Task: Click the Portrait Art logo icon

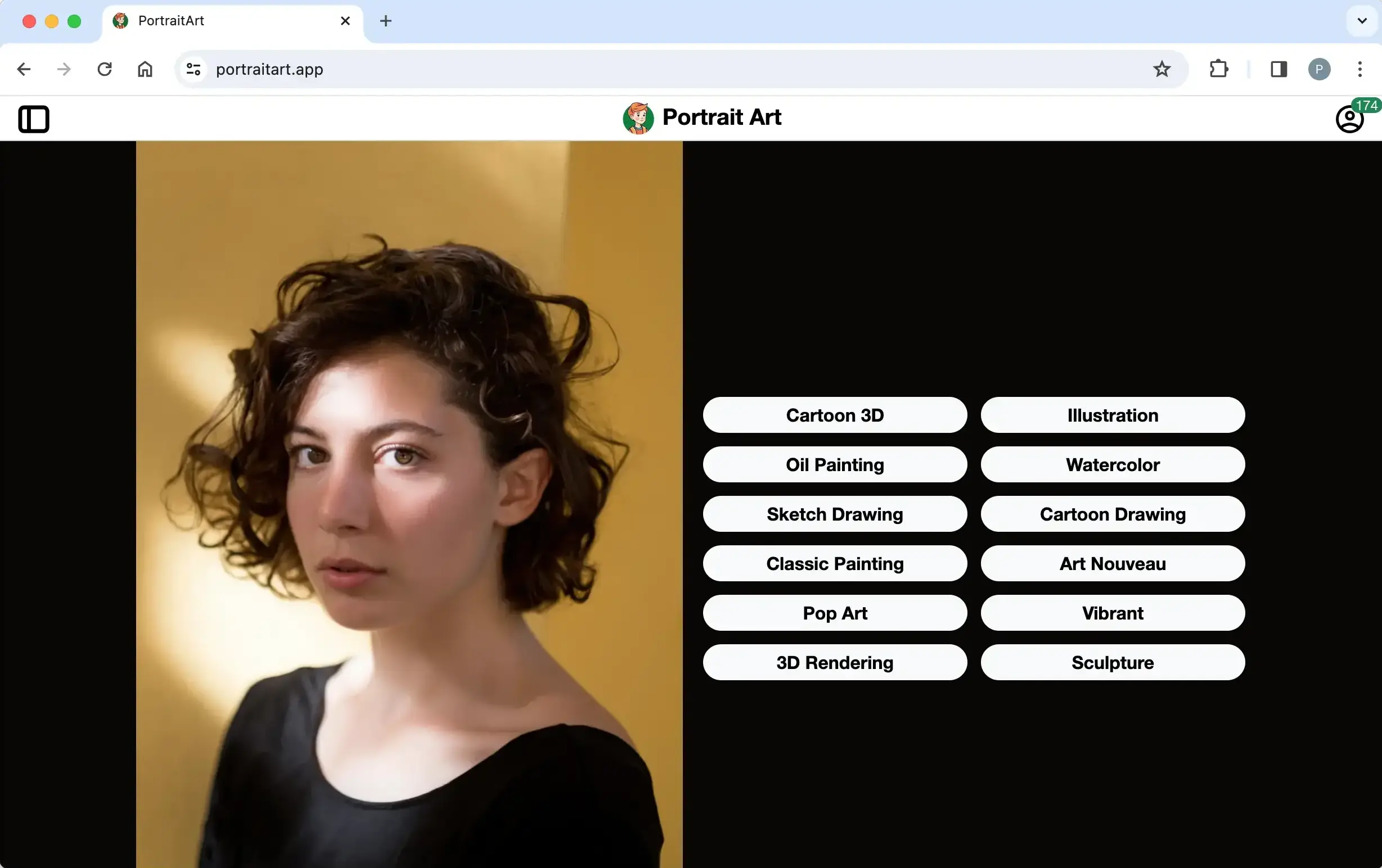Action: [637, 118]
